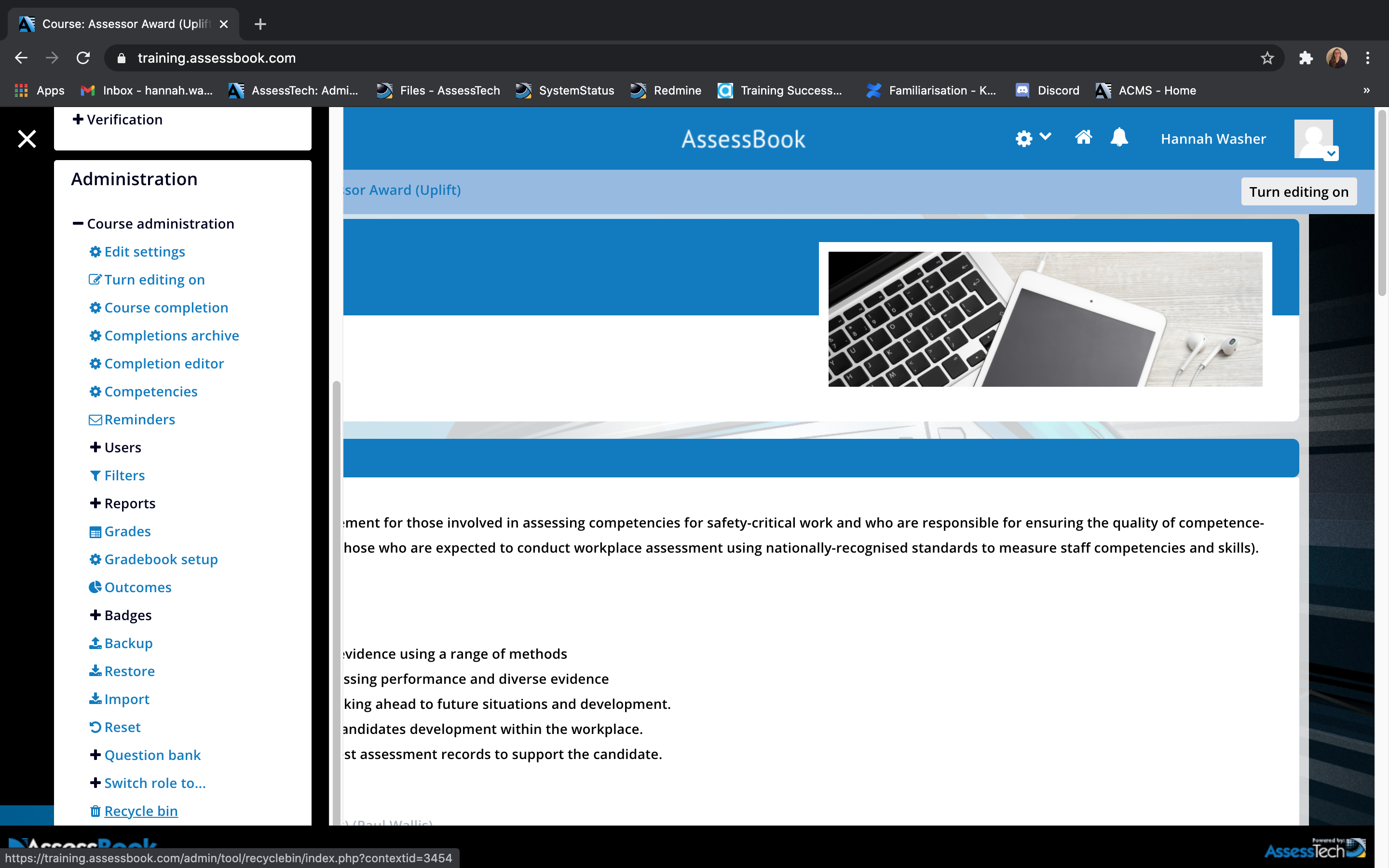
Task: Open Edit settings
Action: (145, 251)
